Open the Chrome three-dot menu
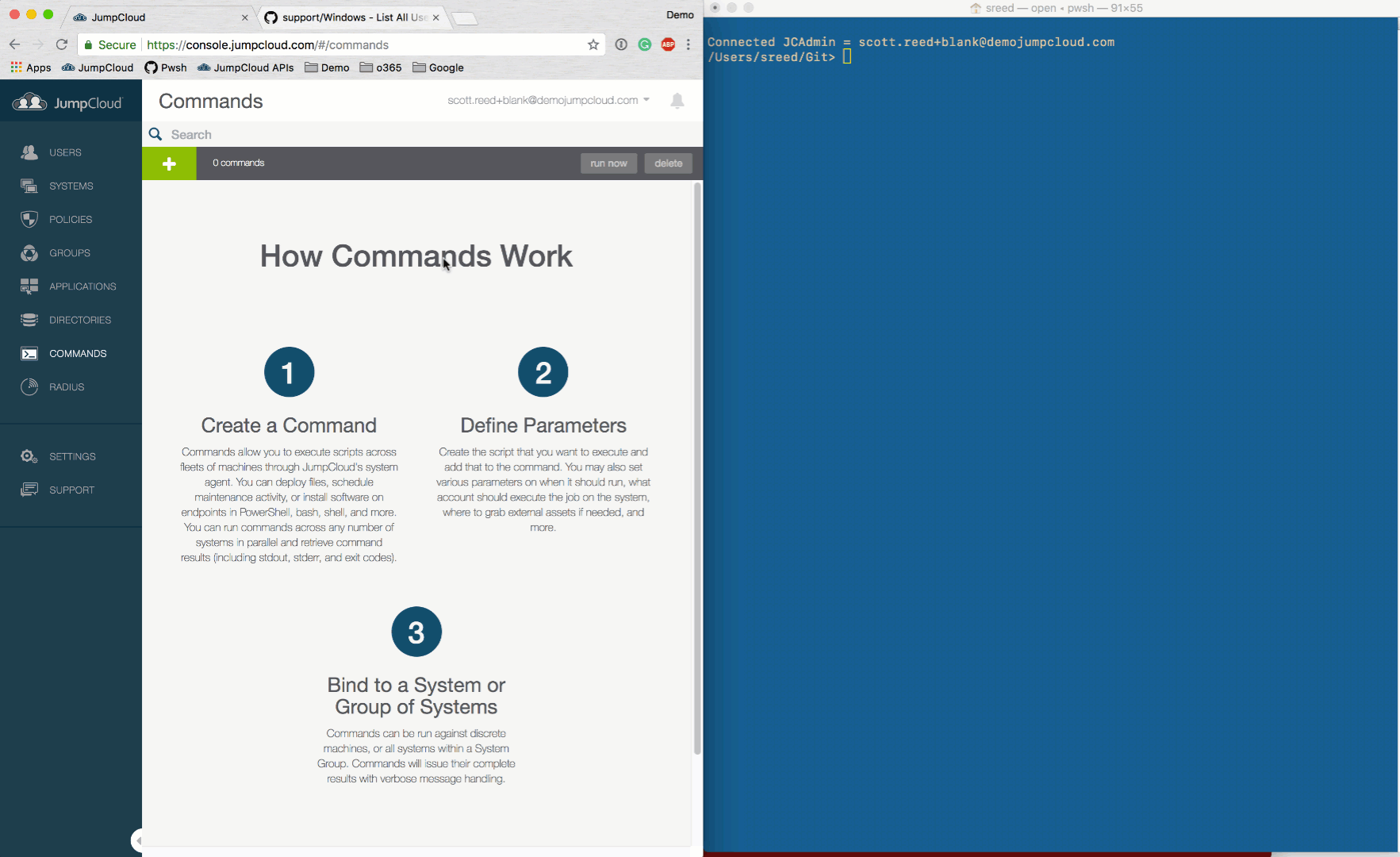The image size is (1400, 857). click(x=688, y=45)
